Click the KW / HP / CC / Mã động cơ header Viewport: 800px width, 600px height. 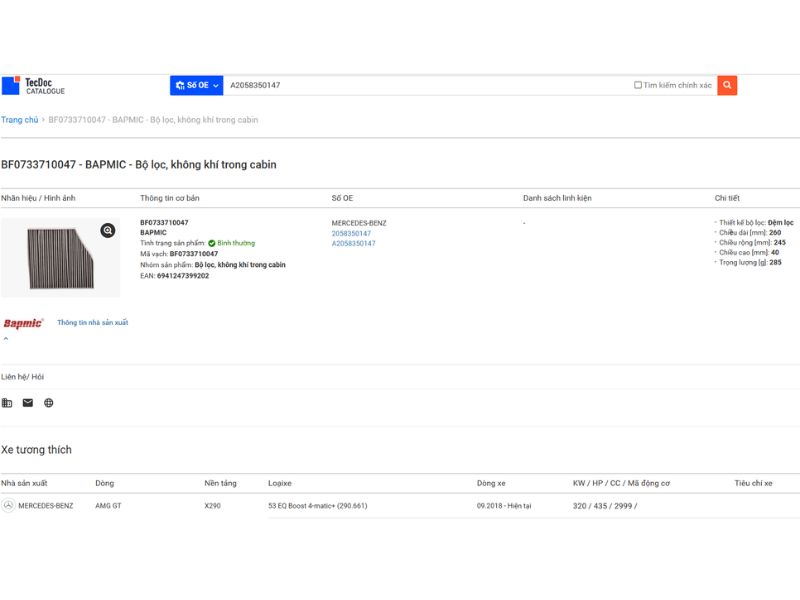point(621,483)
